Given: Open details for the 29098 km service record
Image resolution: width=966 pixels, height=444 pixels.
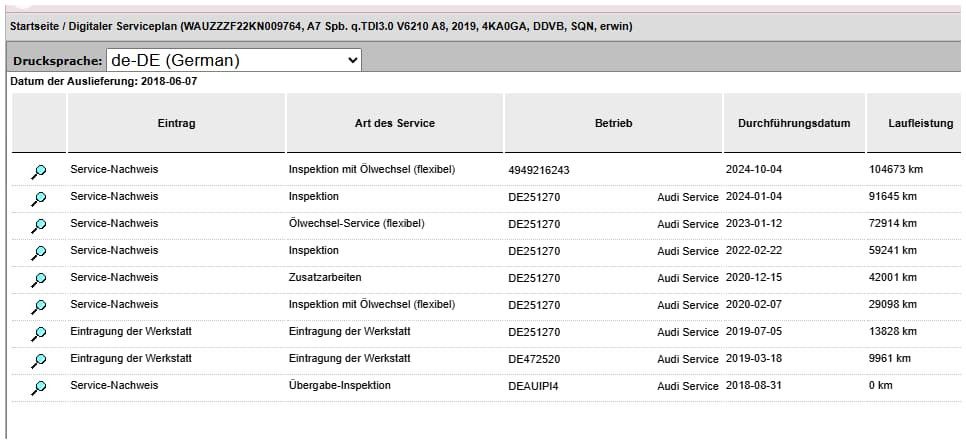Looking at the screenshot, I should pos(39,307).
